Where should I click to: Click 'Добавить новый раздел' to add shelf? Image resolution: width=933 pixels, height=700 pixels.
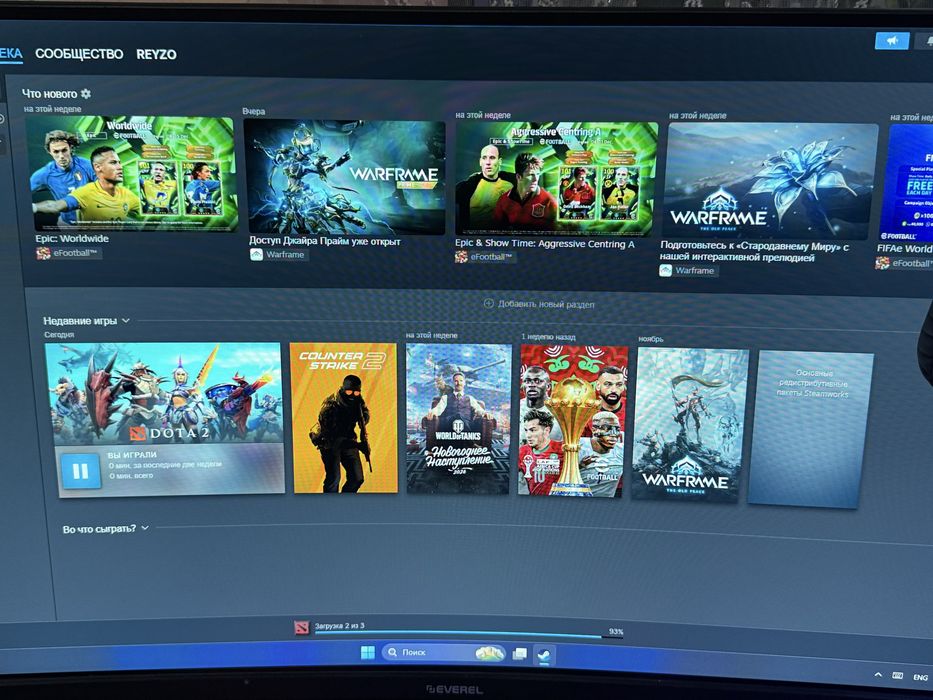pyautogui.click(x=546, y=304)
